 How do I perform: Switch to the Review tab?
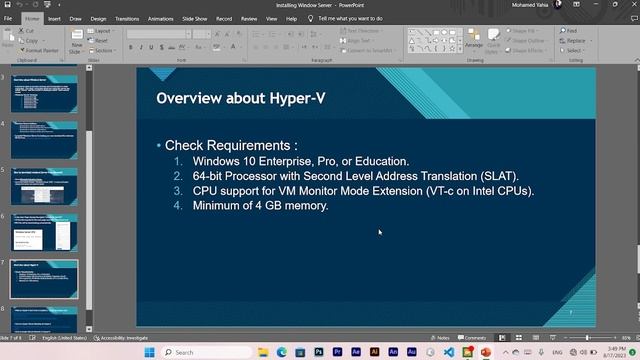pyautogui.click(x=249, y=19)
